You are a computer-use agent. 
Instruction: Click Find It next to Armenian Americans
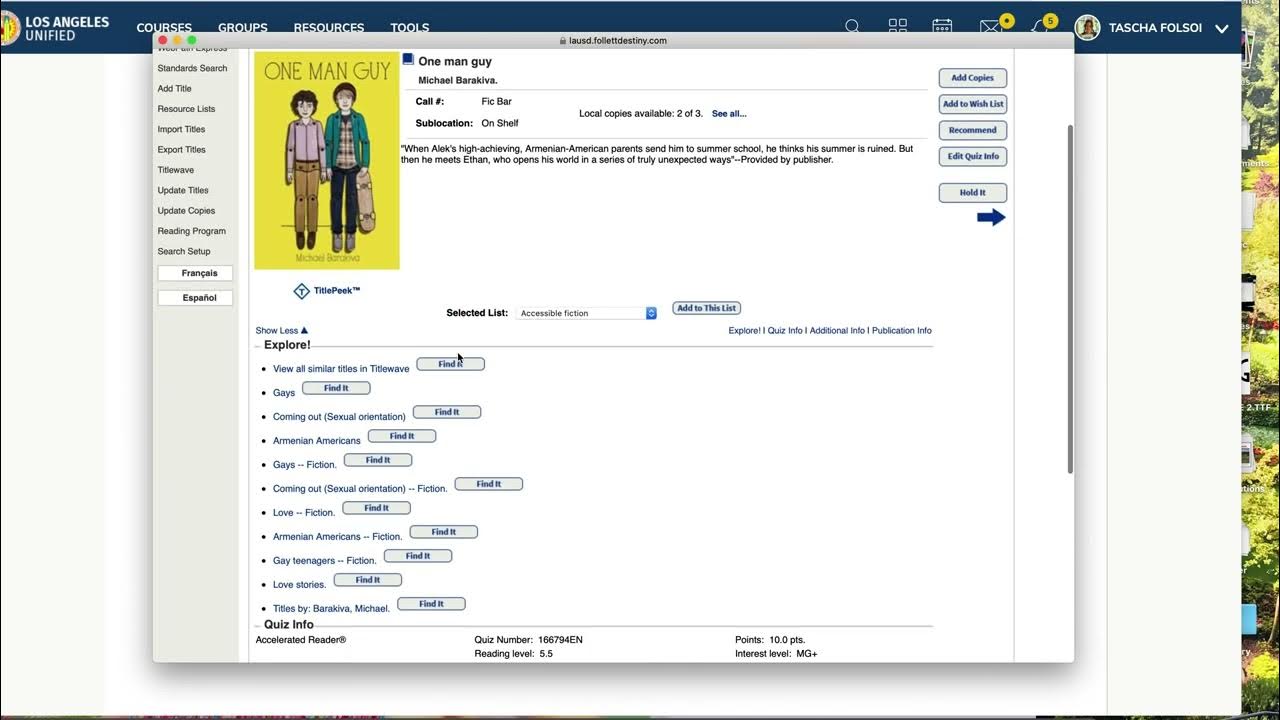click(x=402, y=436)
